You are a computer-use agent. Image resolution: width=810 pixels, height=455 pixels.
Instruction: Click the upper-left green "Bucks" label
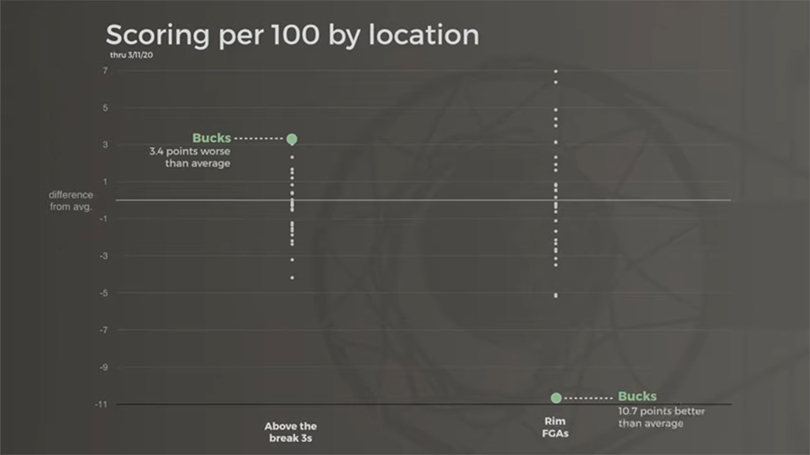(x=211, y=138)
